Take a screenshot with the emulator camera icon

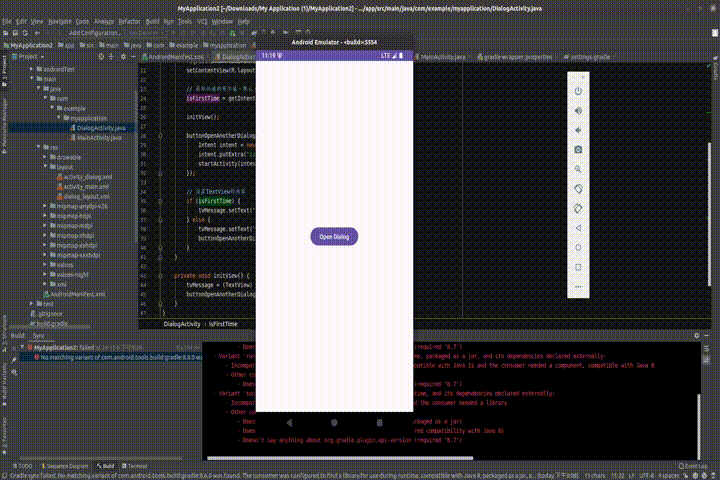(578, 149)
